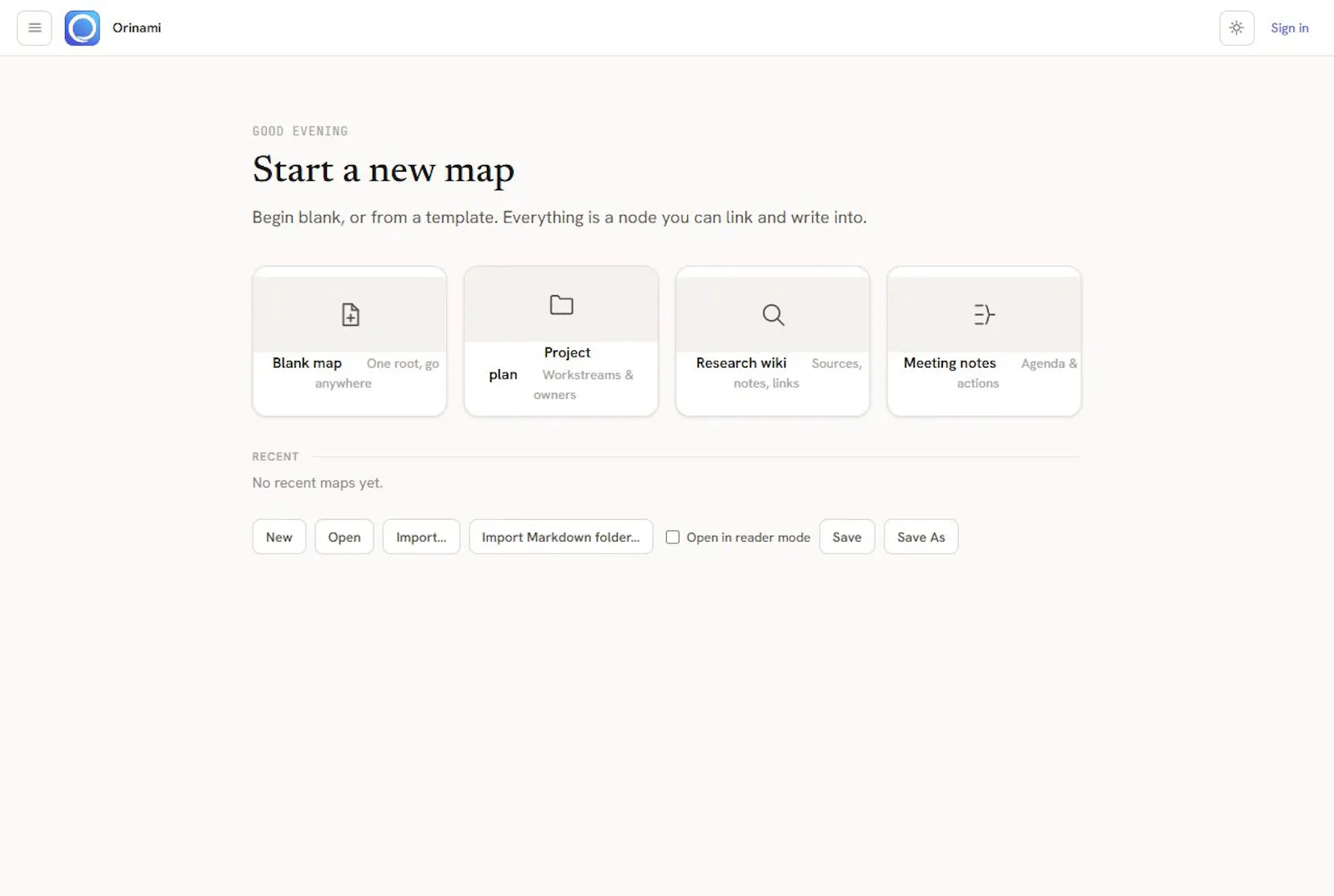This screenshot has width=1334, height=896.
Task: Click the Project plan folder icon
Action: coord(561,304)
